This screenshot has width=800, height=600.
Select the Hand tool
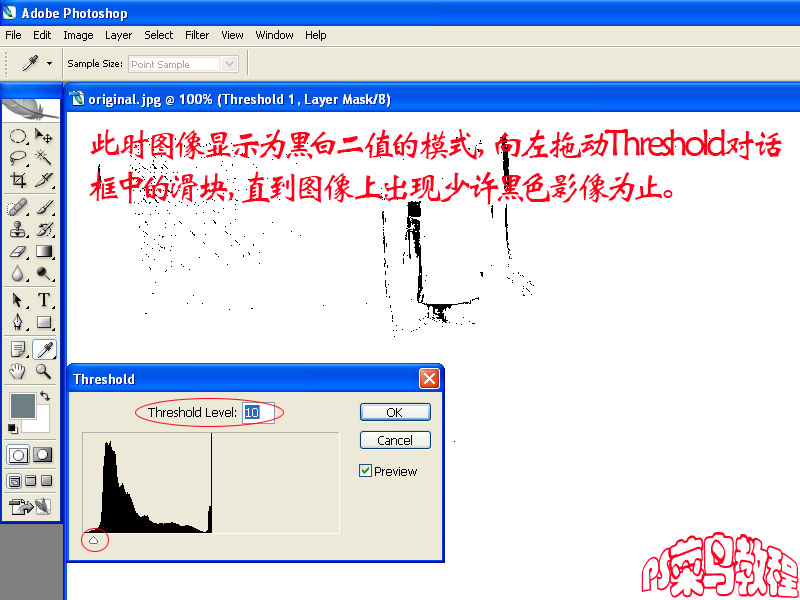click(x=18, y=371)
